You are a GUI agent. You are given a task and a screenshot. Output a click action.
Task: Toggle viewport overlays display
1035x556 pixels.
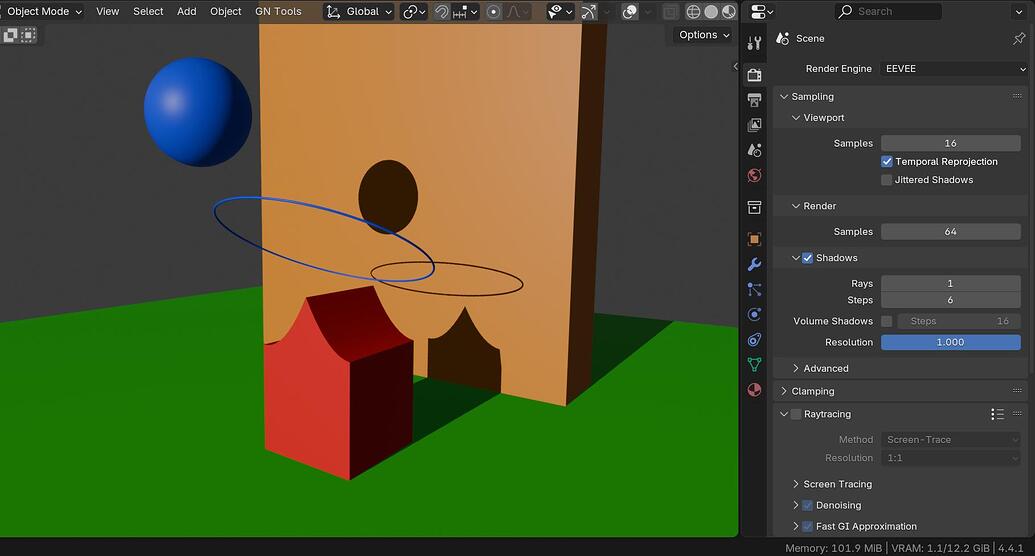630,11
